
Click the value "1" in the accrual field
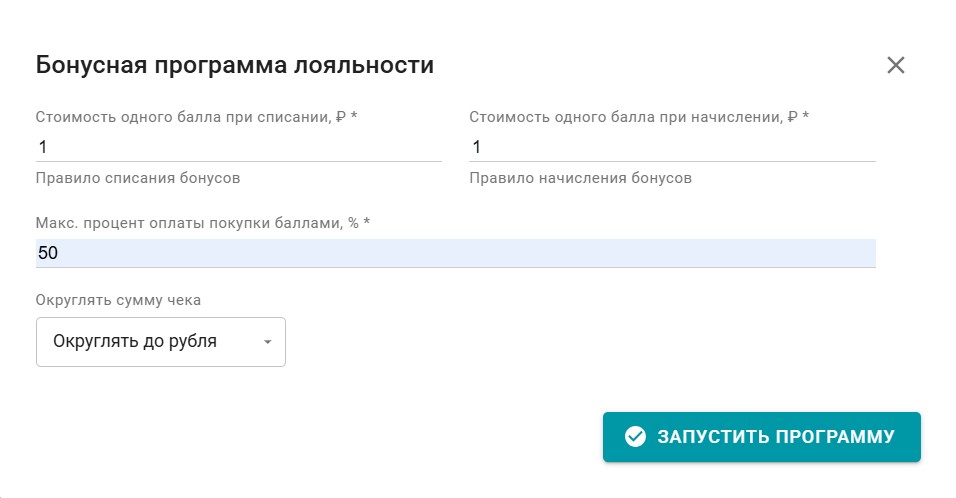[476, 147]
